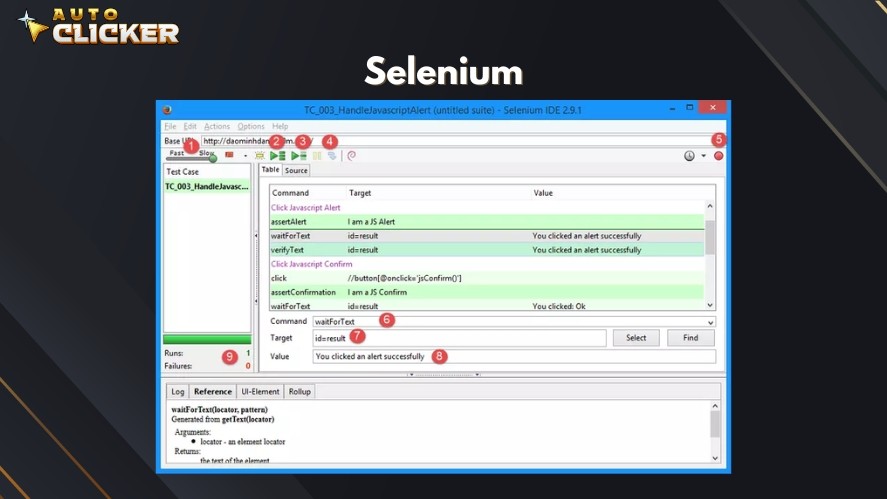The width and height of the screenshot is (887, 499).
Task: Switch to the Source tab
Action: pos(296,170)
